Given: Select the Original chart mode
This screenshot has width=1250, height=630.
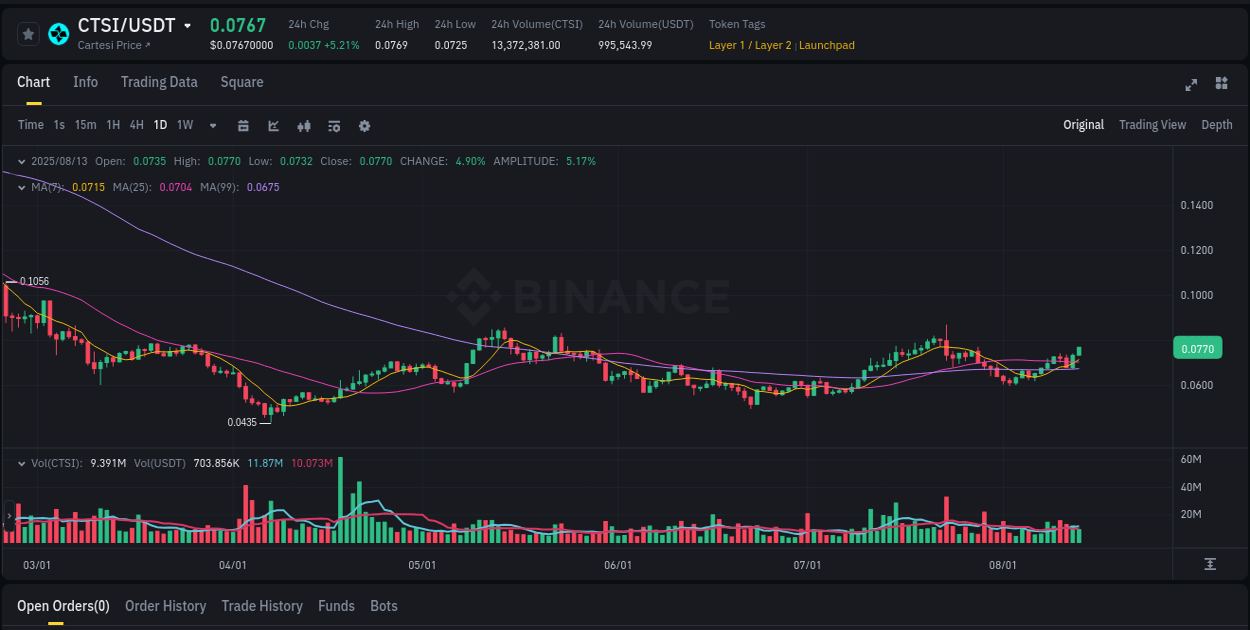Looking at the screenshot, I should 1083,124.
